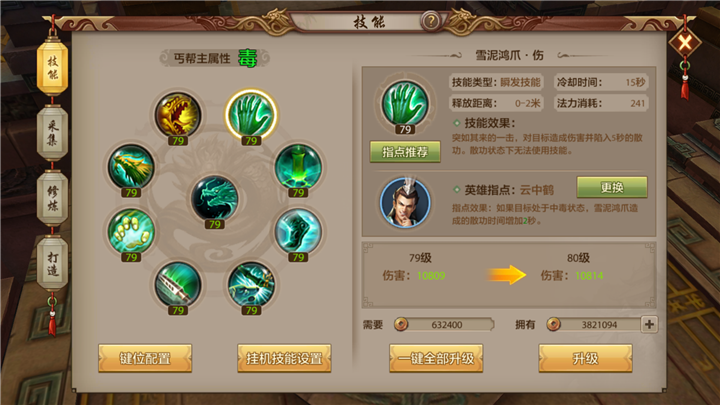Pick the green dragon head skill icon
Image resolution: width=720 pixels, height=405 pixels.
coord(131,167)
